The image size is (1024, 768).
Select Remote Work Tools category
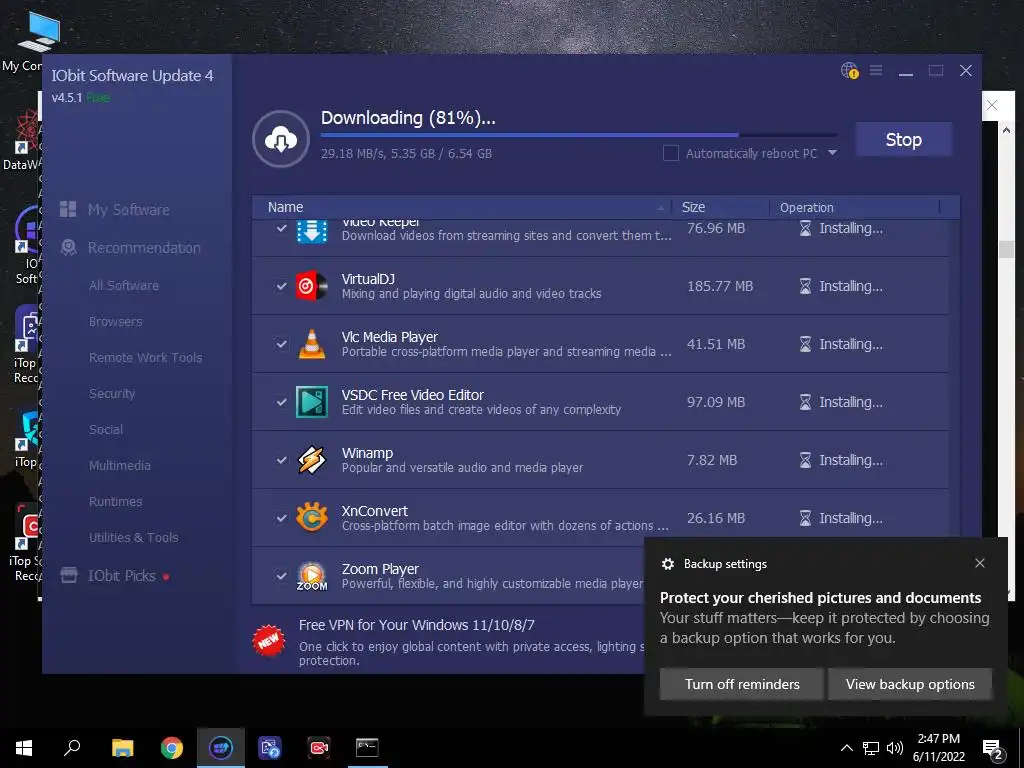click(146, 357)
